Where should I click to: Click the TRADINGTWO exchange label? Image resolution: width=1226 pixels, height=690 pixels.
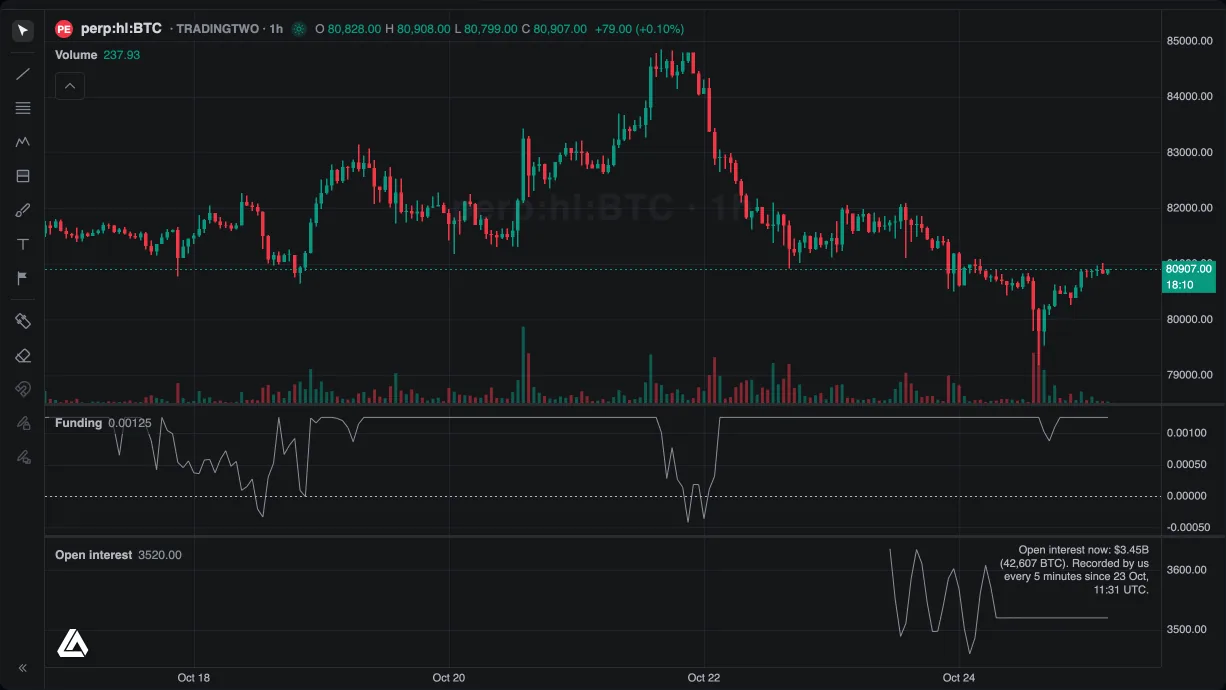click(217, 29)
